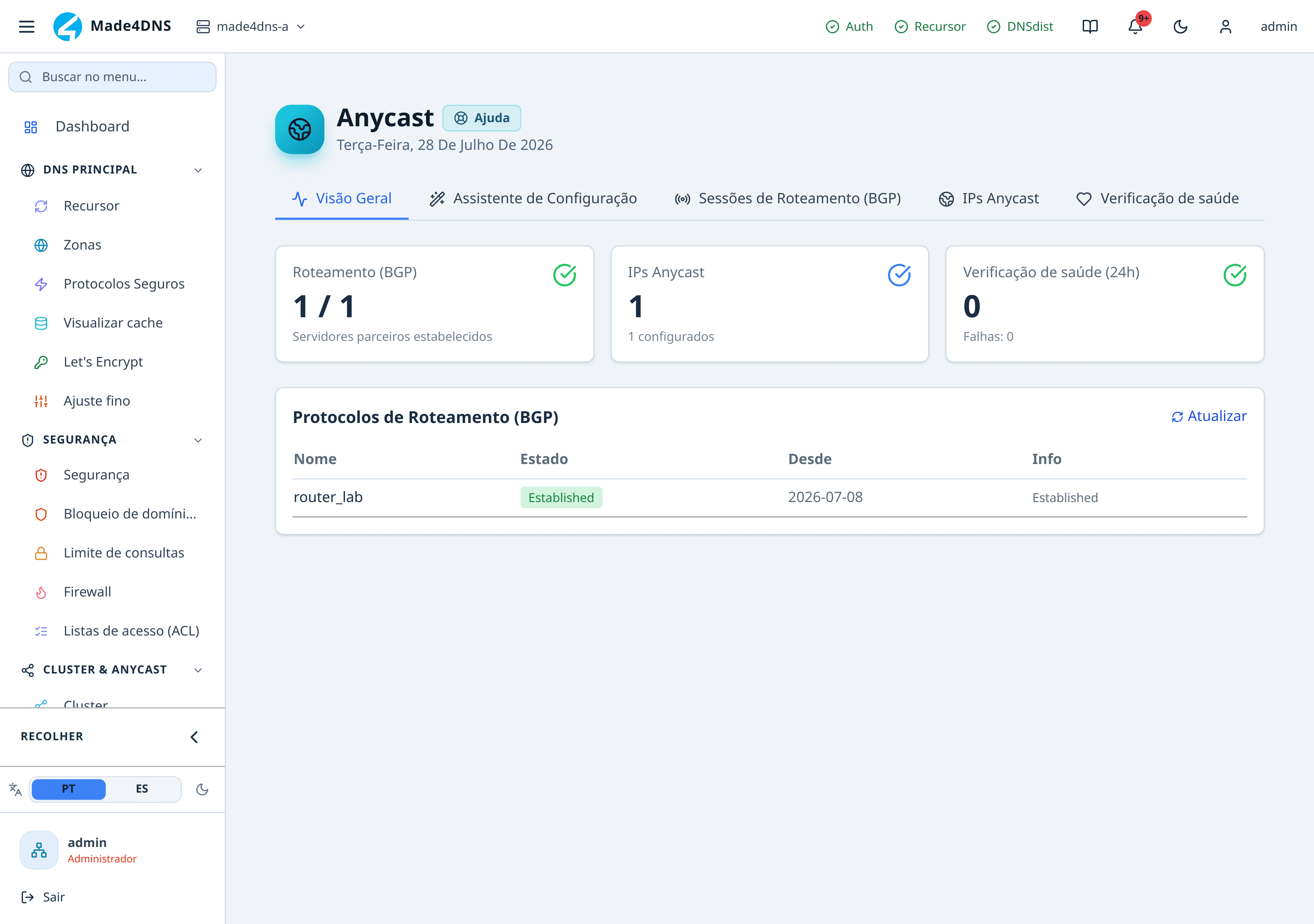
Task: Open notifications bell with 9+ badge
Action: [x=1135, y=26]
